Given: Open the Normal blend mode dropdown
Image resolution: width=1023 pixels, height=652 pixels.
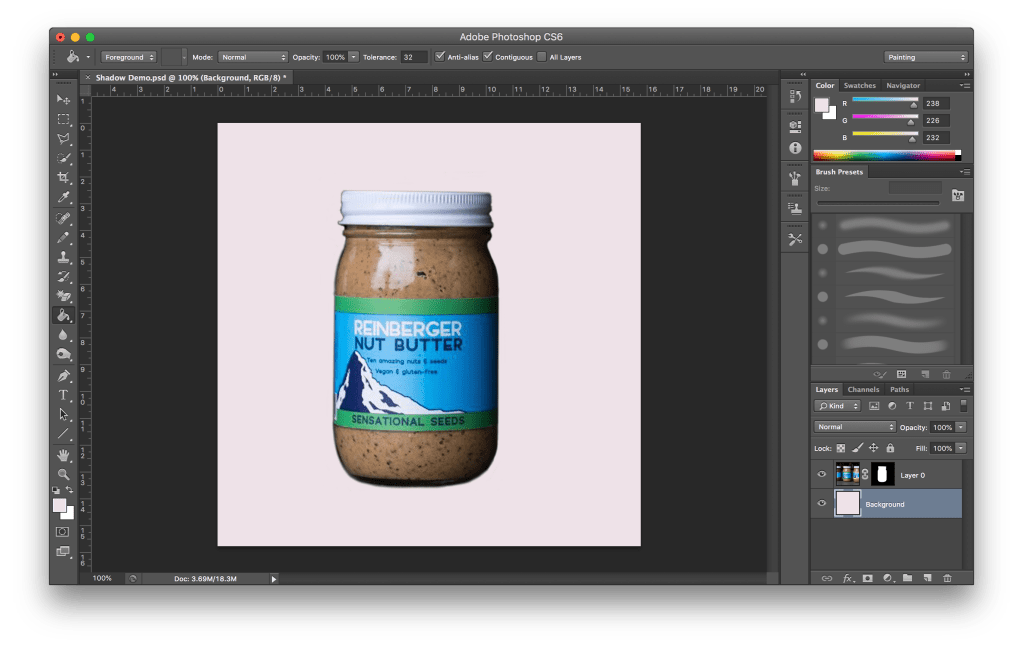Looking at the screenshot, I should pos(855,427).
